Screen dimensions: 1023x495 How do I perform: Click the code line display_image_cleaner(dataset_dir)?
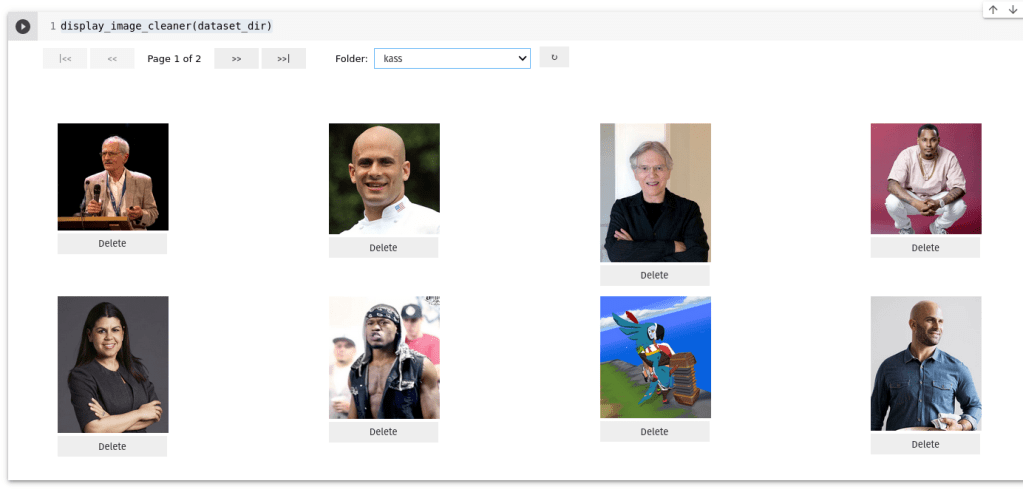point(166,26)
